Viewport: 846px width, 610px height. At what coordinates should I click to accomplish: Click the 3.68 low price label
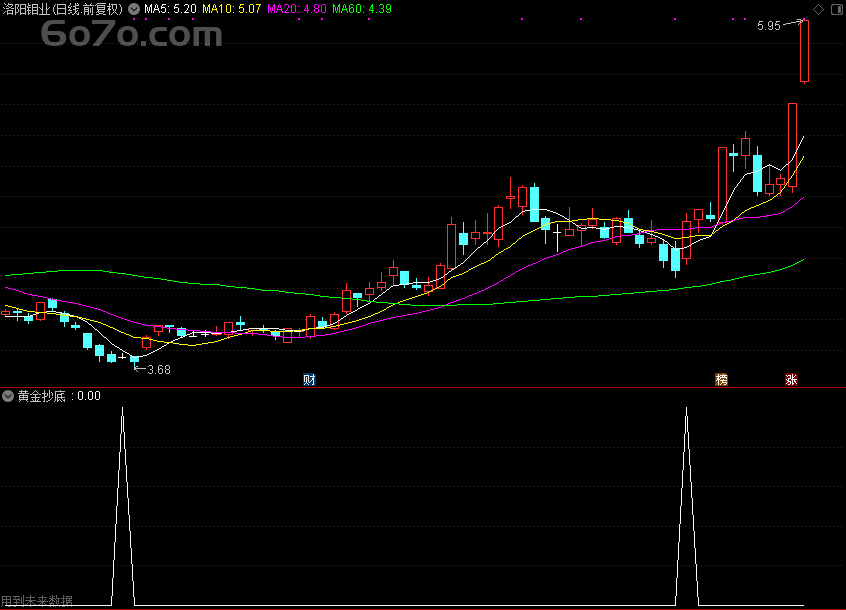(x=159, y=370)
